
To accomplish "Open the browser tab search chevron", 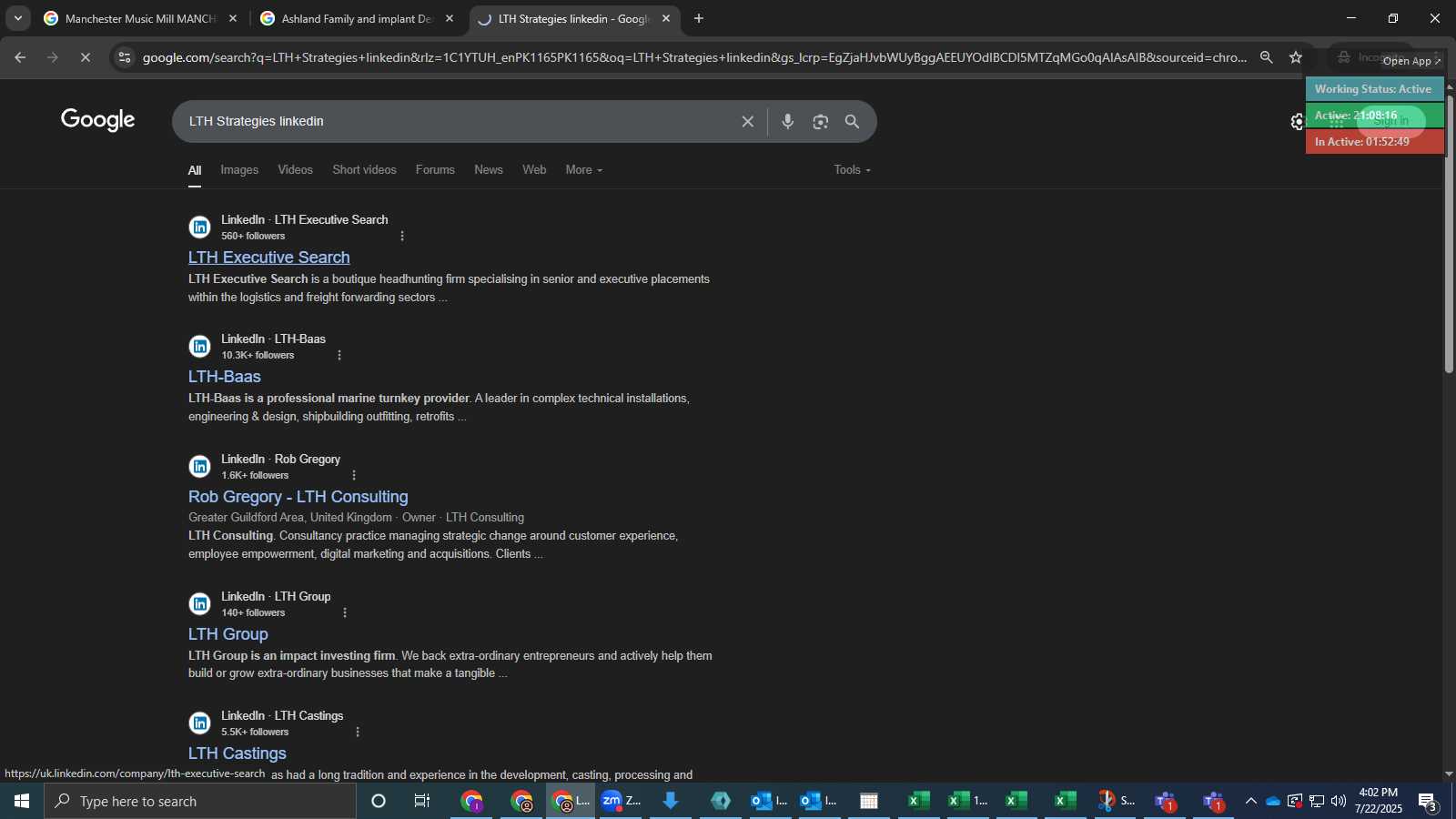I will [x=18, y=18].
